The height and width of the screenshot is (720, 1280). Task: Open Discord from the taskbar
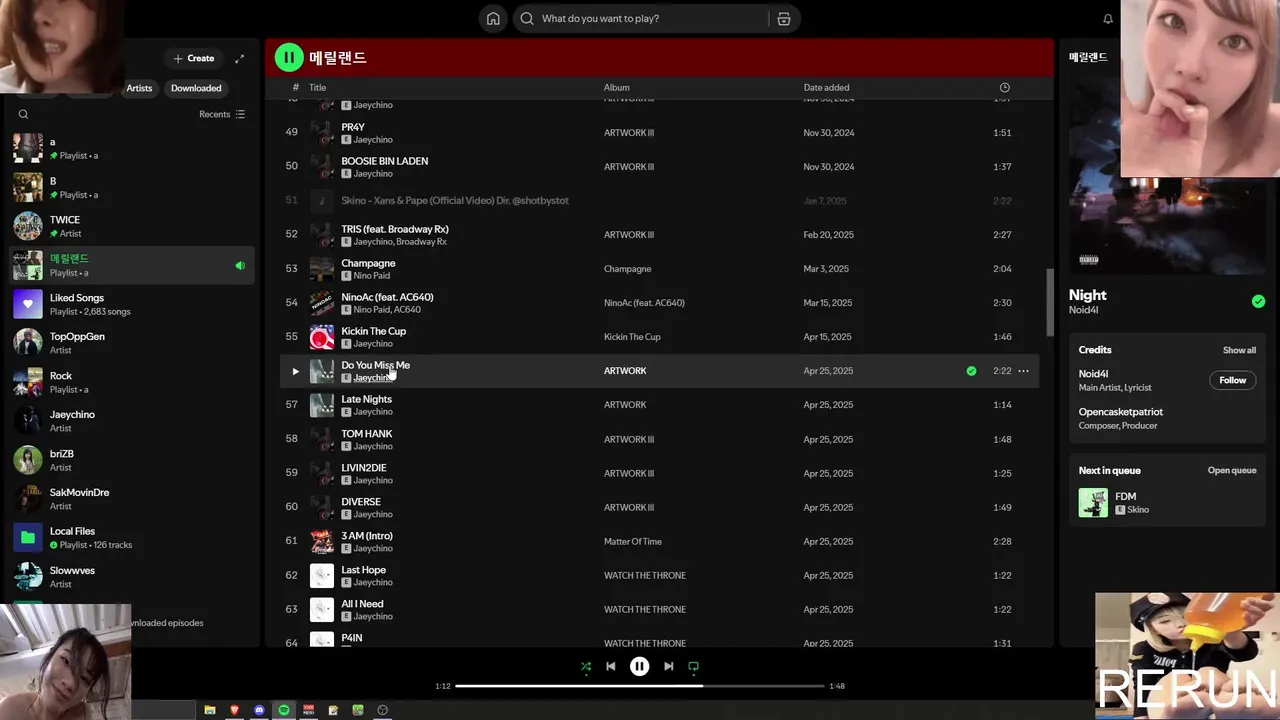[259, 710]
